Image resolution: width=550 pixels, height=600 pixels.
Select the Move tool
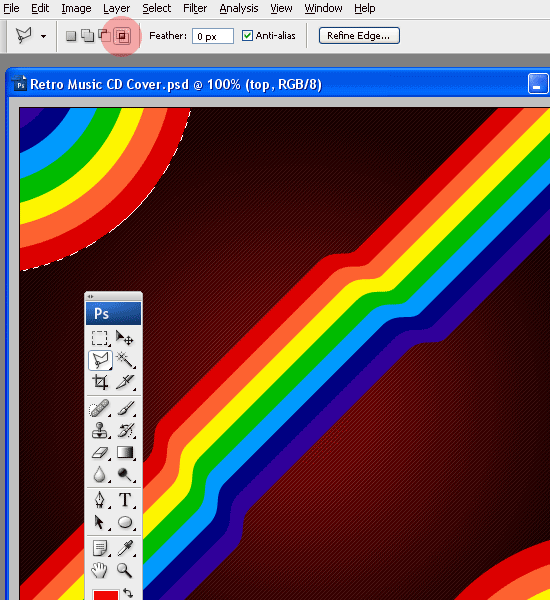point(125,338)
